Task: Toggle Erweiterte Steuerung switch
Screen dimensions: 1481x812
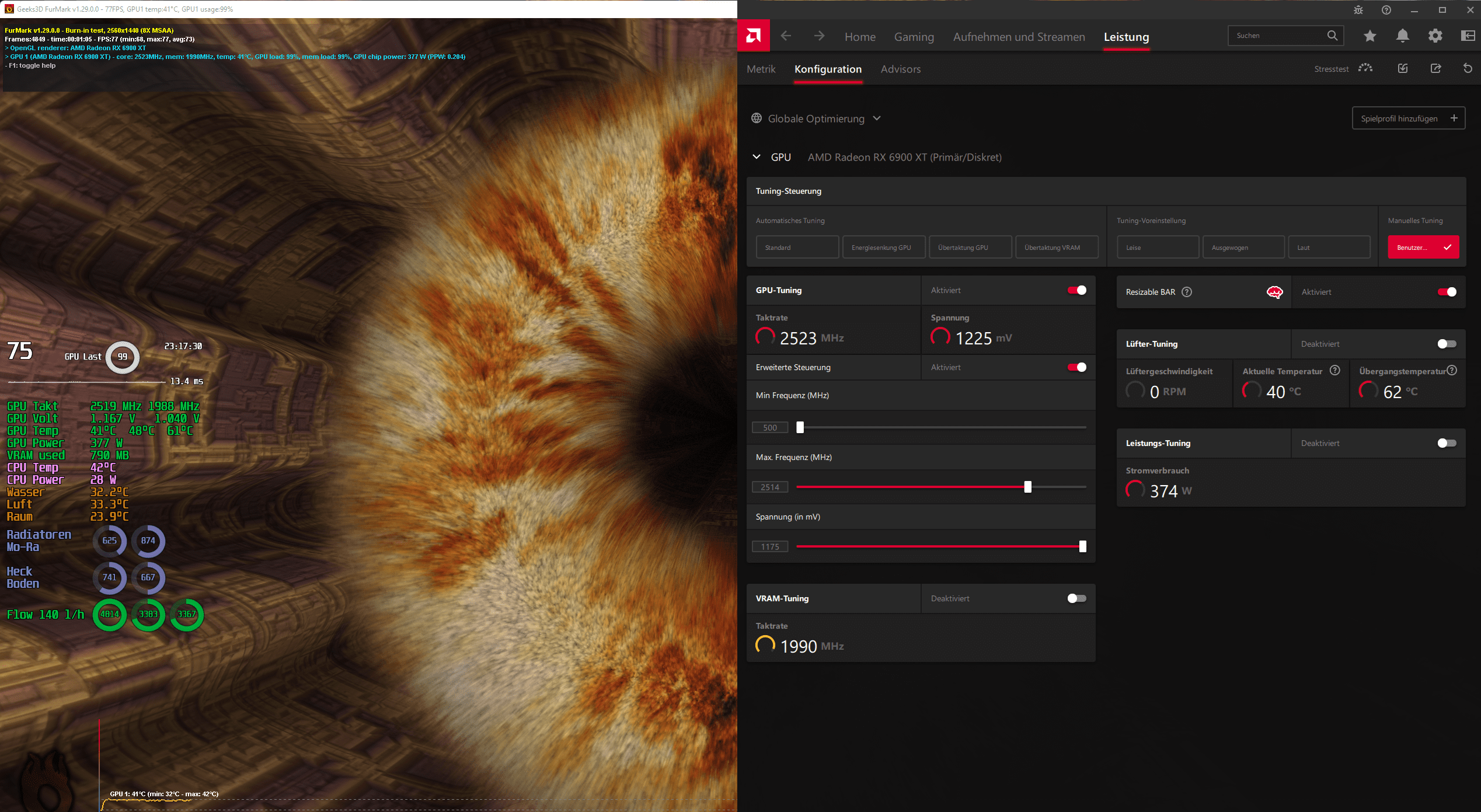Action: tap(1077, 367)
